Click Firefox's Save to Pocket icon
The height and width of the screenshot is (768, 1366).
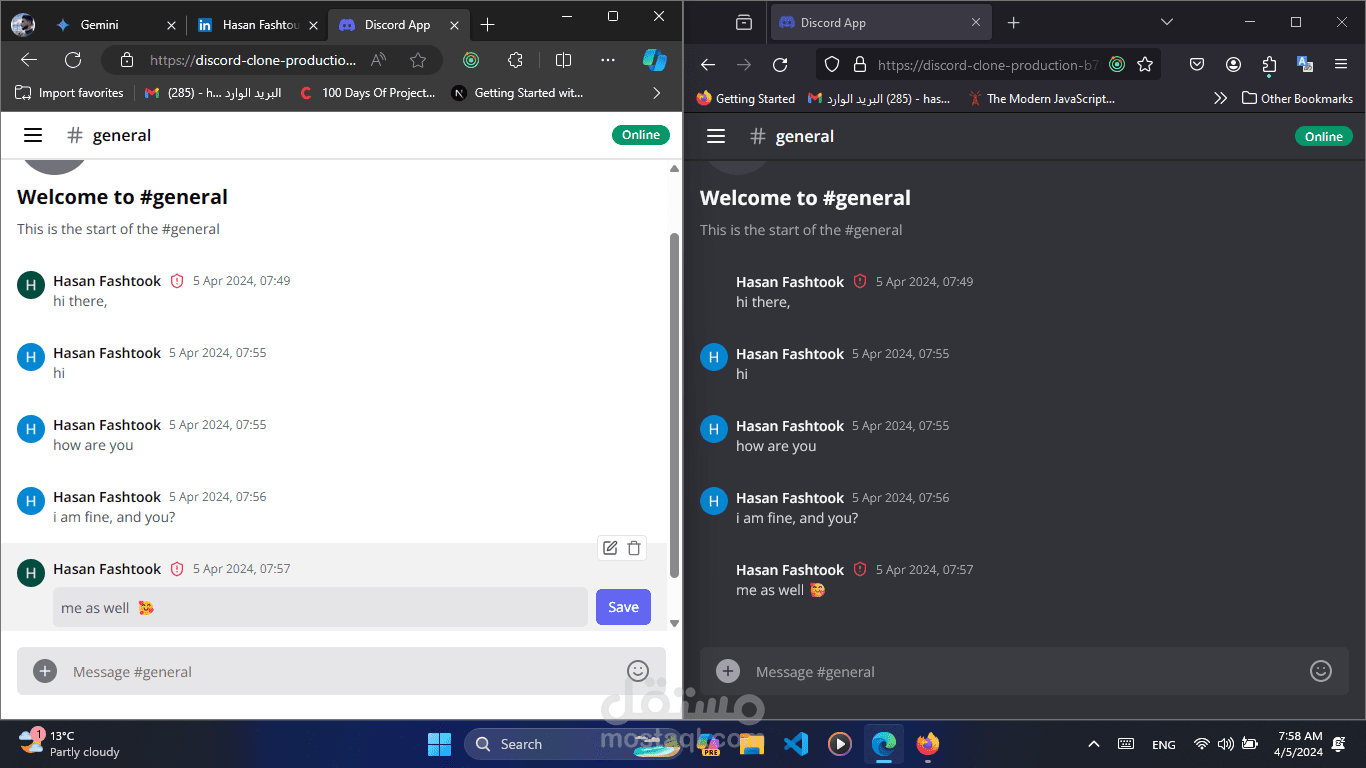tap(1197, 64)
